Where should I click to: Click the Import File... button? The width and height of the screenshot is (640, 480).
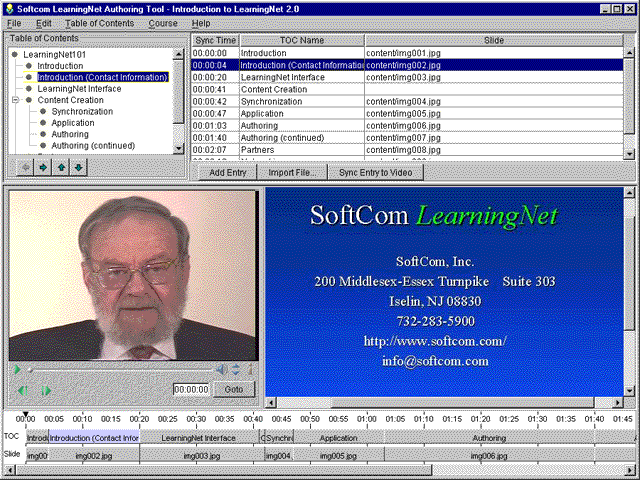pos(292,173)
